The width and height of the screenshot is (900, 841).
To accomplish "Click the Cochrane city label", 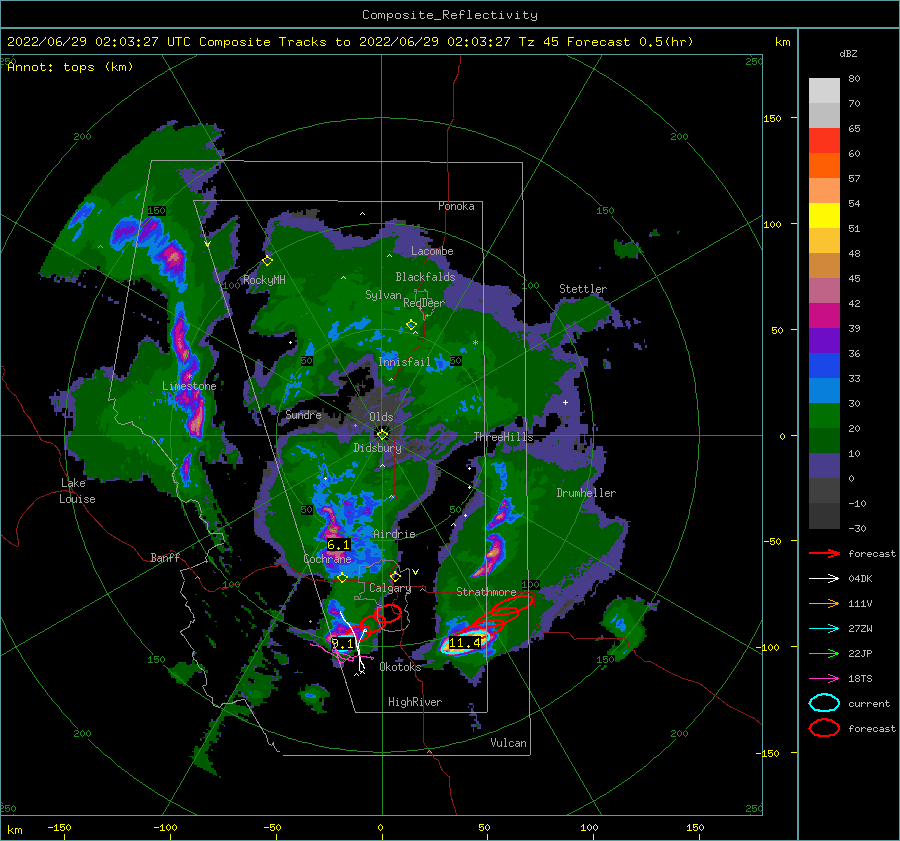I will click(x=327, y=559).
